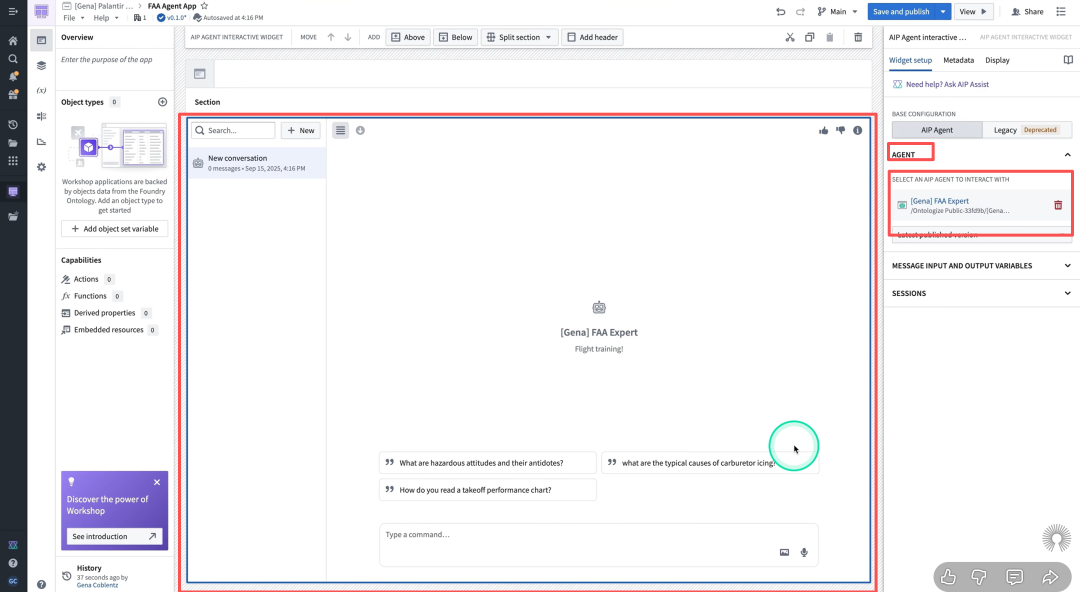Click See introduction in Workshop card
The height and width of the screenshot is (592, 1080).
coord(114,536)
